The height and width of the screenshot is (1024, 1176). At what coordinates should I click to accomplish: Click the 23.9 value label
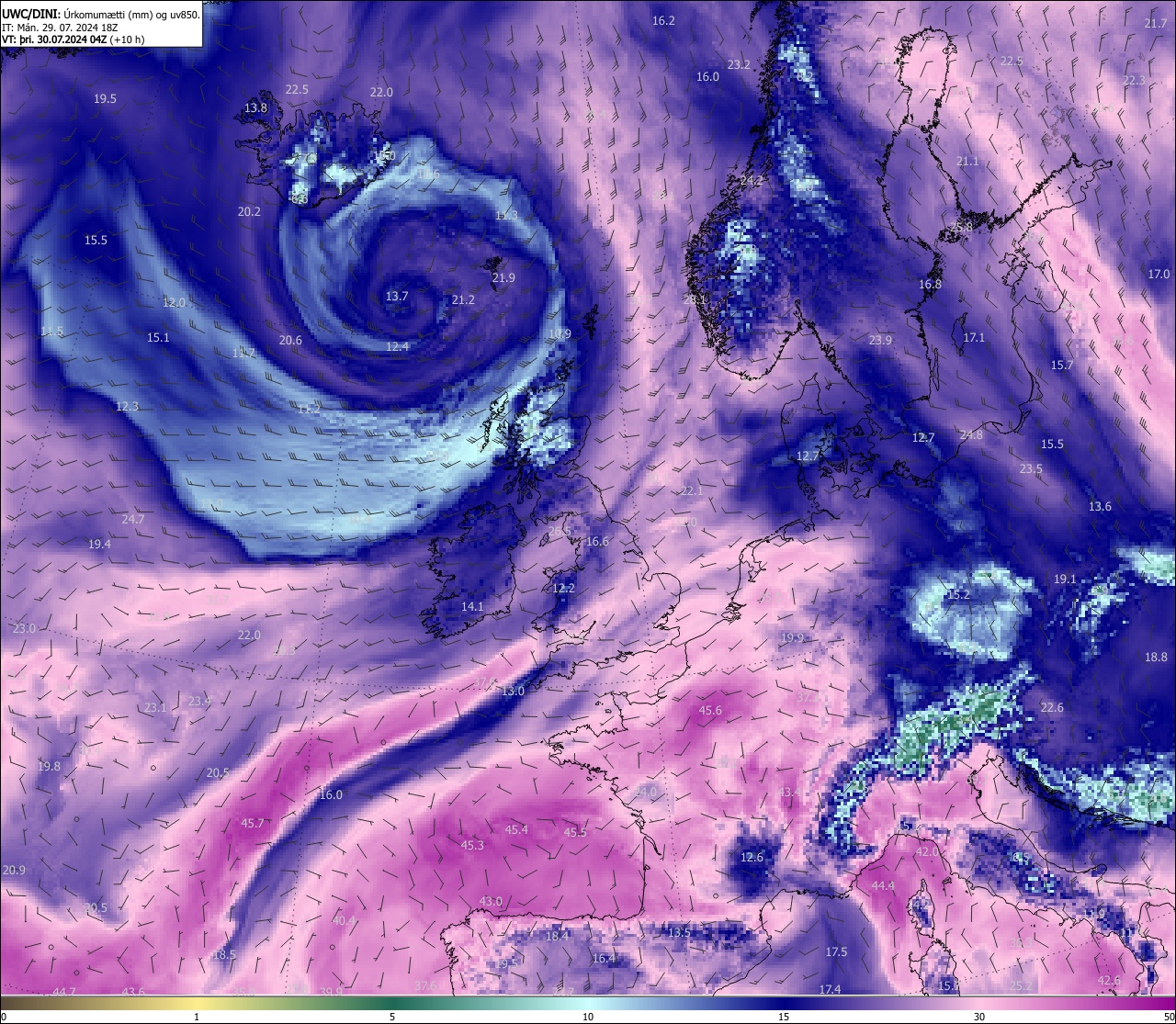[880, 340]
